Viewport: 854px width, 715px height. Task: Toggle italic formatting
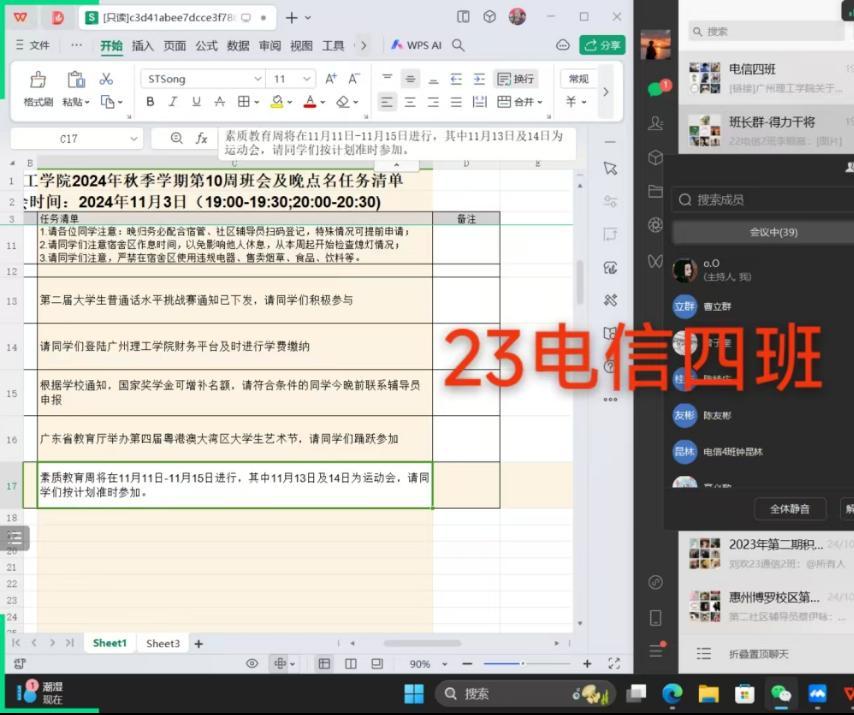point(173,102)
